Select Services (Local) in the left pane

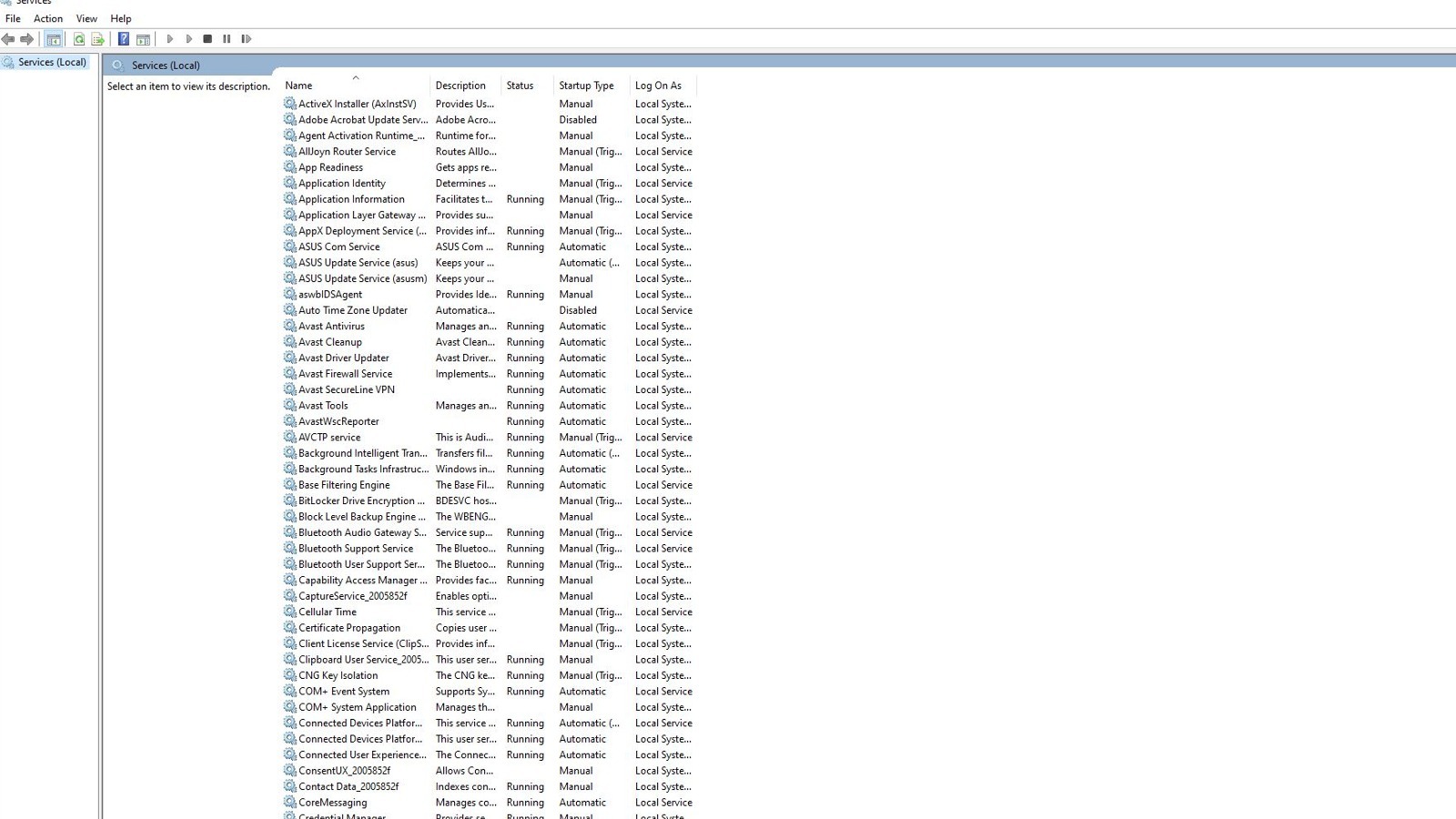point(51,62)
